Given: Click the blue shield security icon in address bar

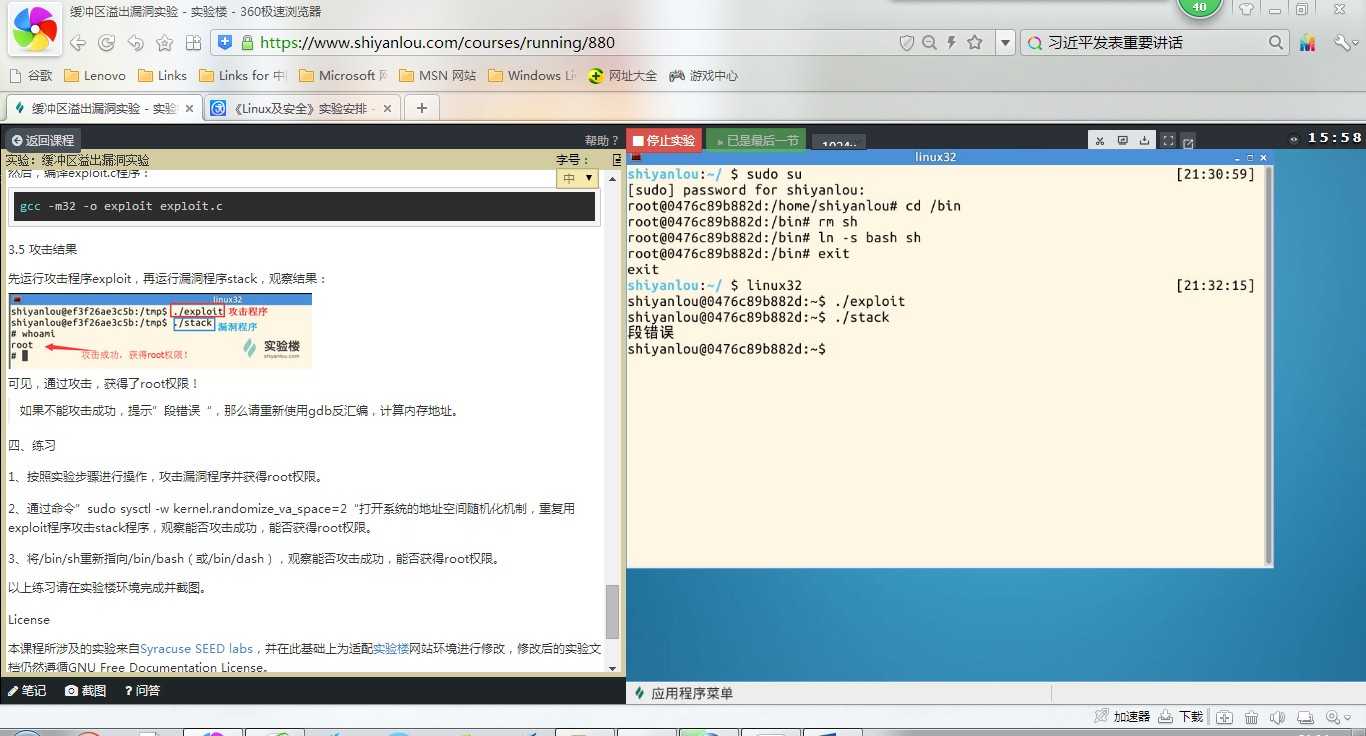Looking at the screenshot, I should point(225,42).
